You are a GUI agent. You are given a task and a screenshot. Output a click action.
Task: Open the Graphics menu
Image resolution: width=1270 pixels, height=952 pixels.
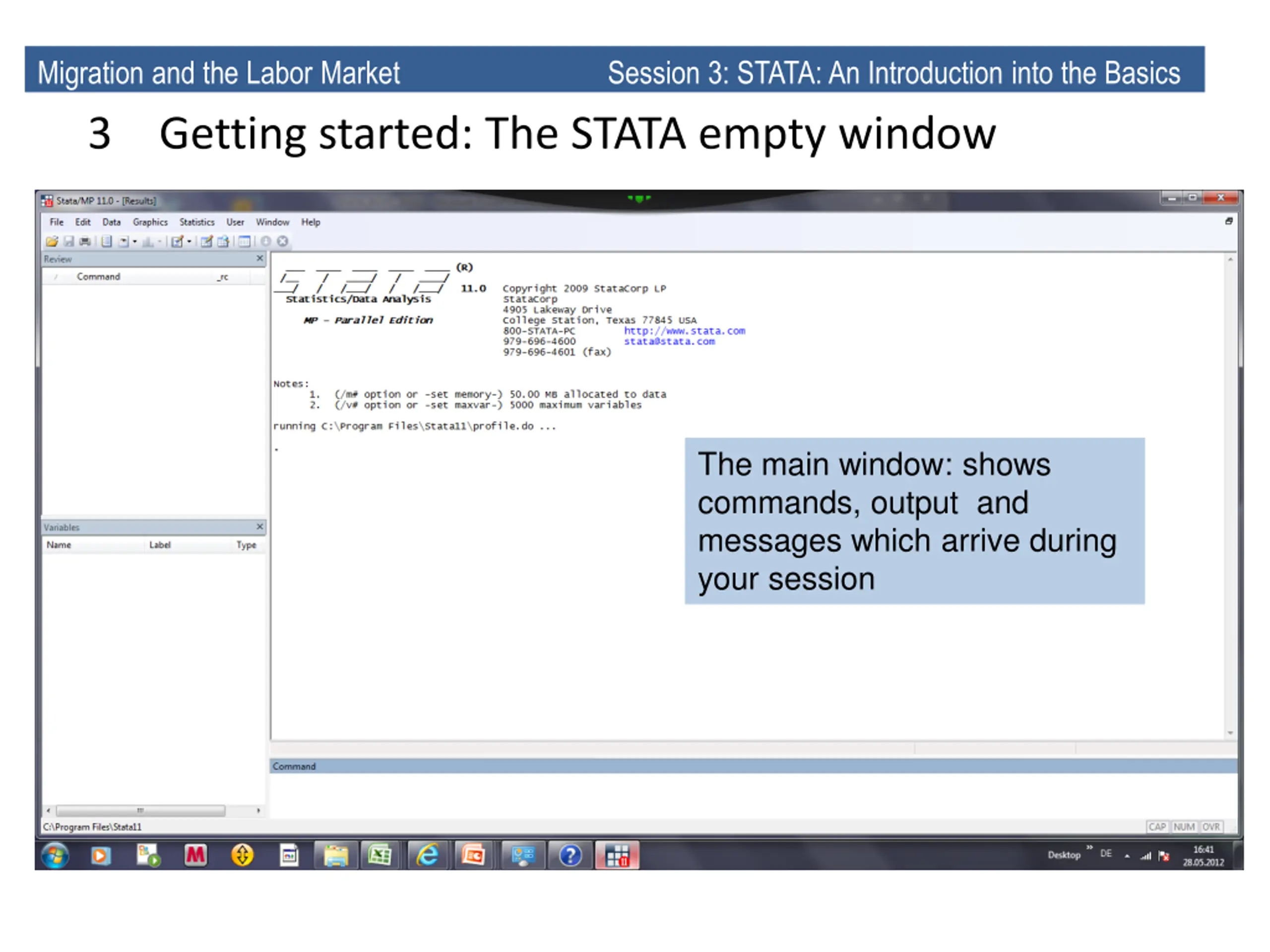coord(150,222)
